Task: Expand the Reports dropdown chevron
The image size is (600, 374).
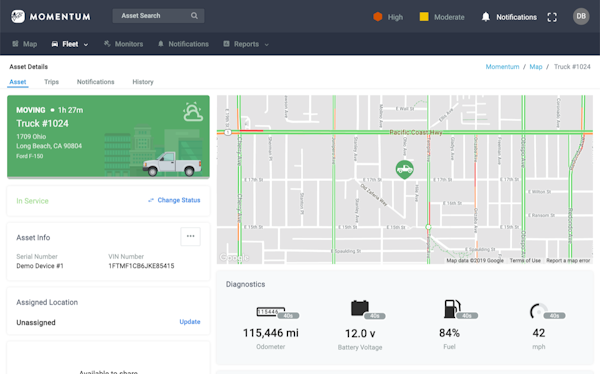Action: (266, 45)
